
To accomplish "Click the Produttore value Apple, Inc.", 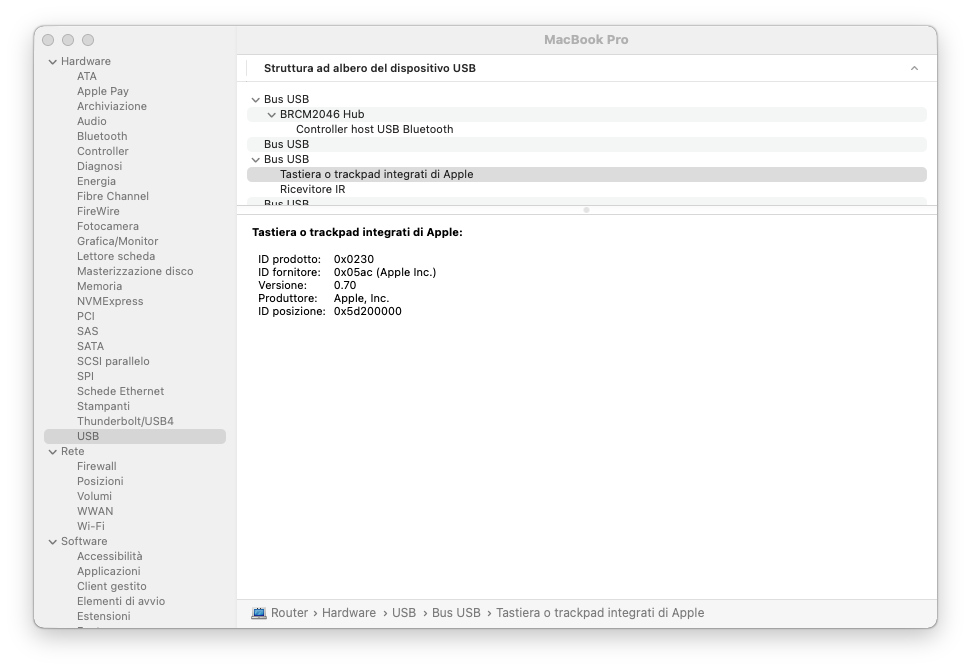I will [x=361, y=298].
